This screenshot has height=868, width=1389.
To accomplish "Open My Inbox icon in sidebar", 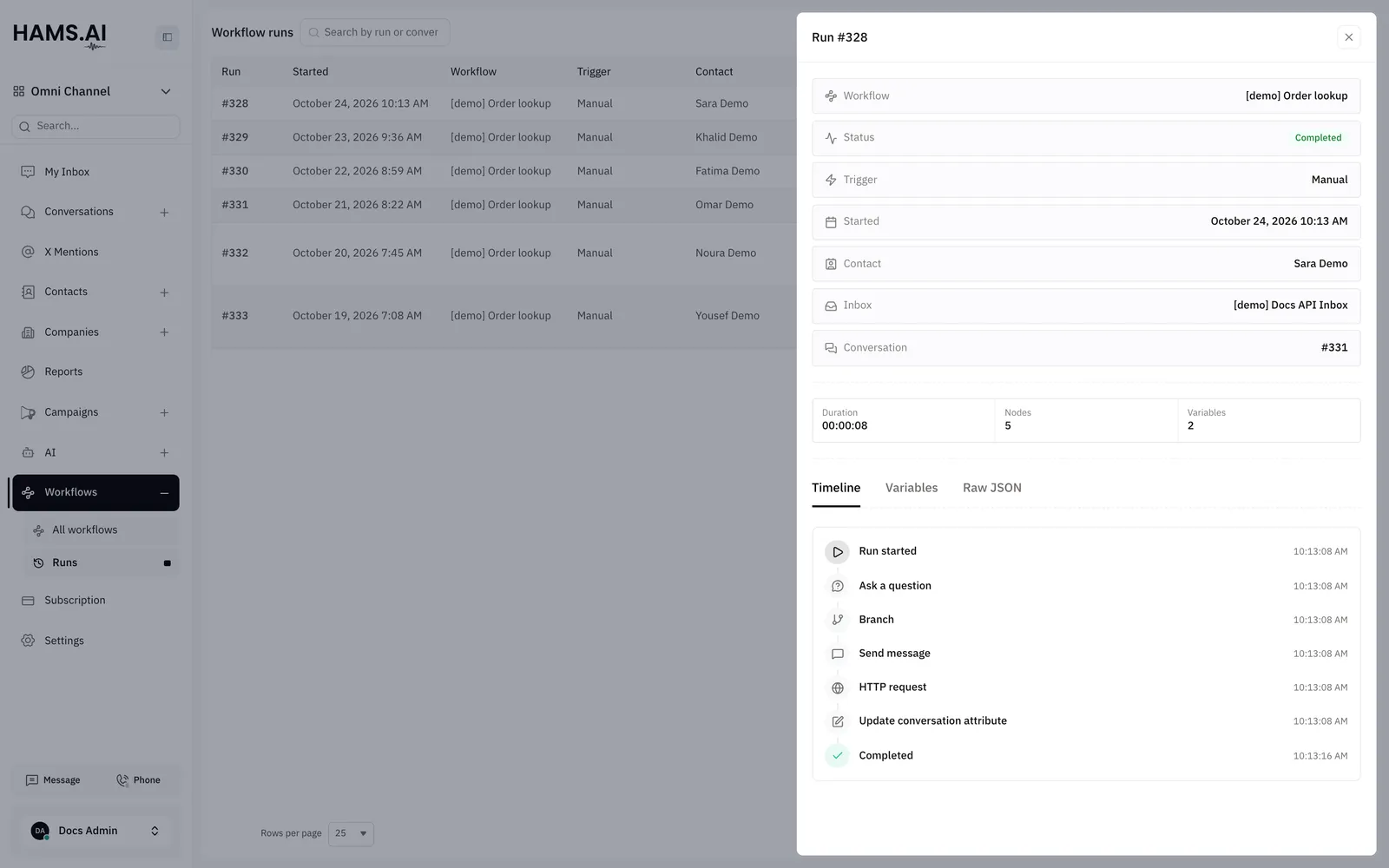I will point(28,172).
